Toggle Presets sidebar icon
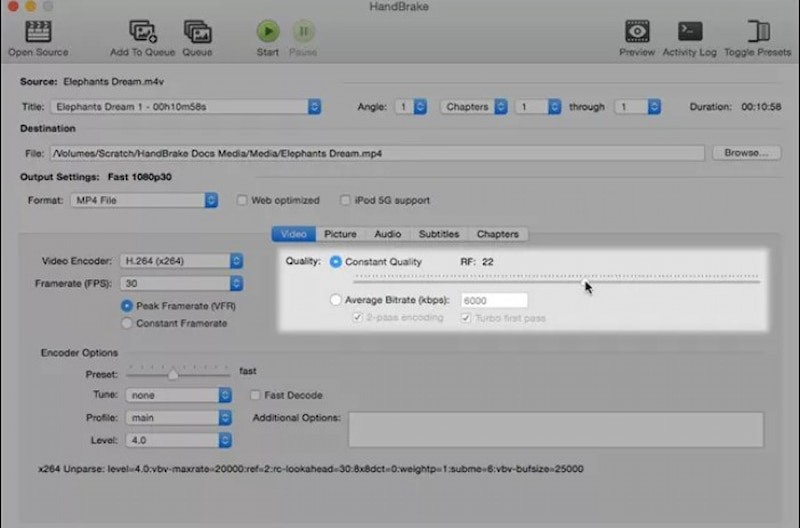The height and width of the screenshot is (528, 800). coord(758,32)
